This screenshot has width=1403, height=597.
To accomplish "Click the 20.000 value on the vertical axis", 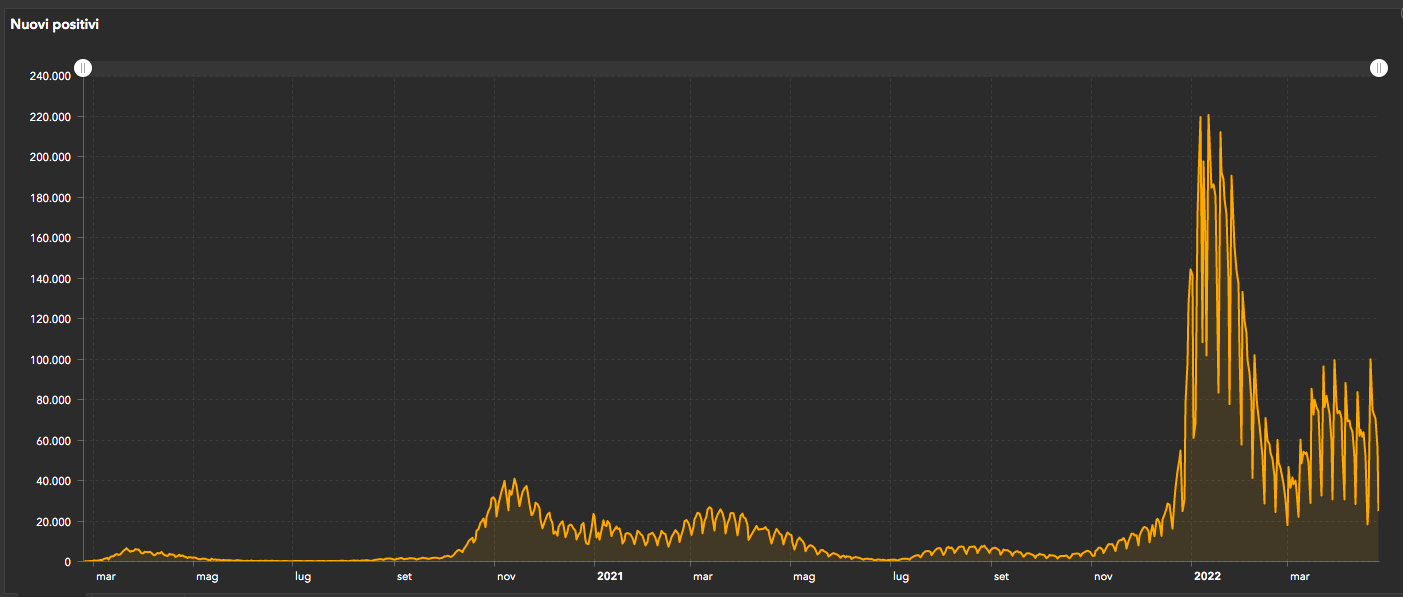I will tap(53, 522).
